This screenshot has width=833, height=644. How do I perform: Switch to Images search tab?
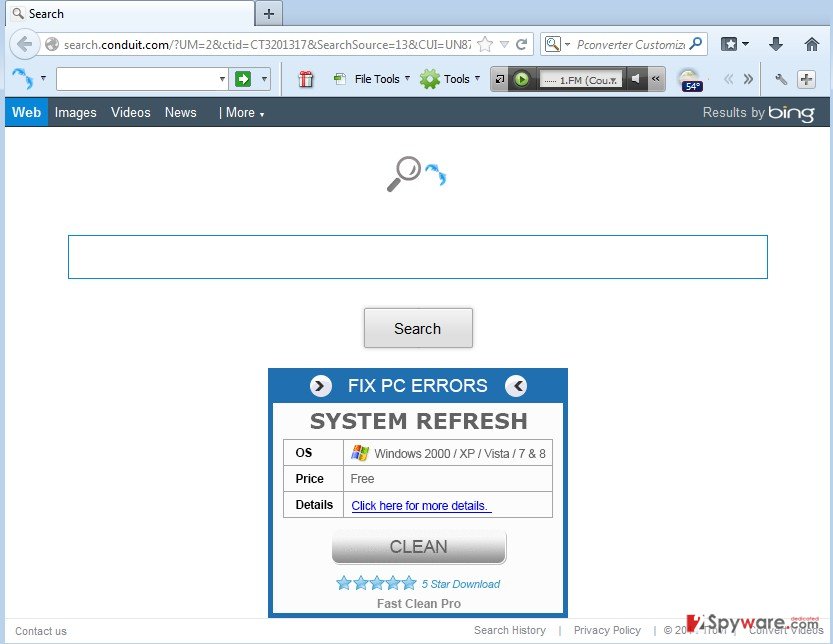(75, 112)
